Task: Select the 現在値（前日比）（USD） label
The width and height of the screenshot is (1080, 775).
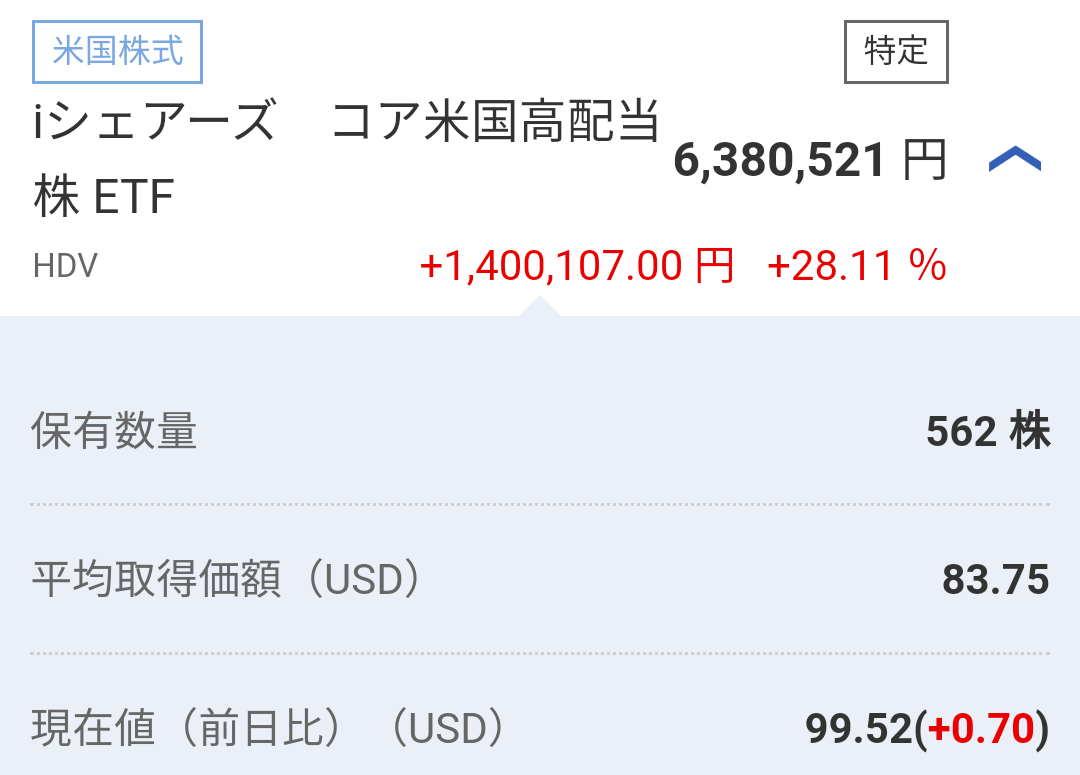Action: (267, 729)
